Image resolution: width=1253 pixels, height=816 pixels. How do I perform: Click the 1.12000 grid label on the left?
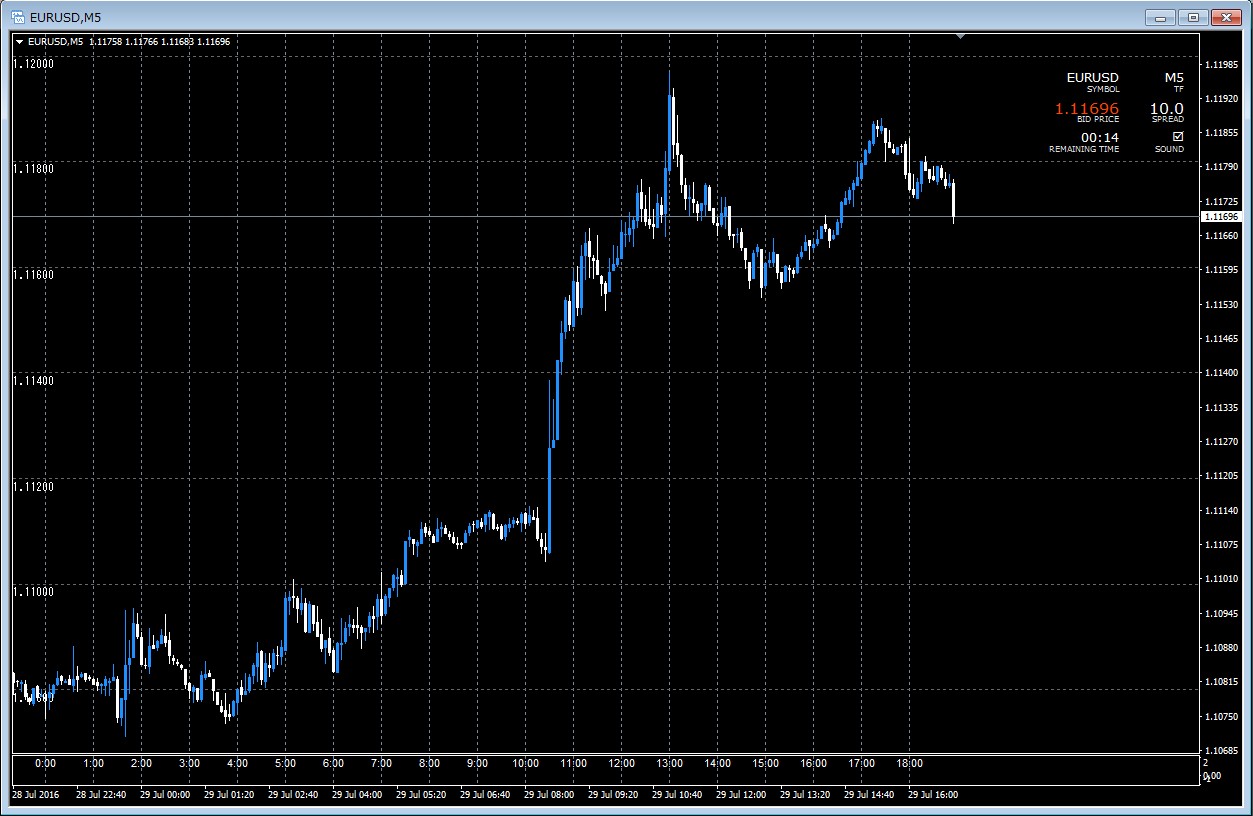(x=33, y=63)
